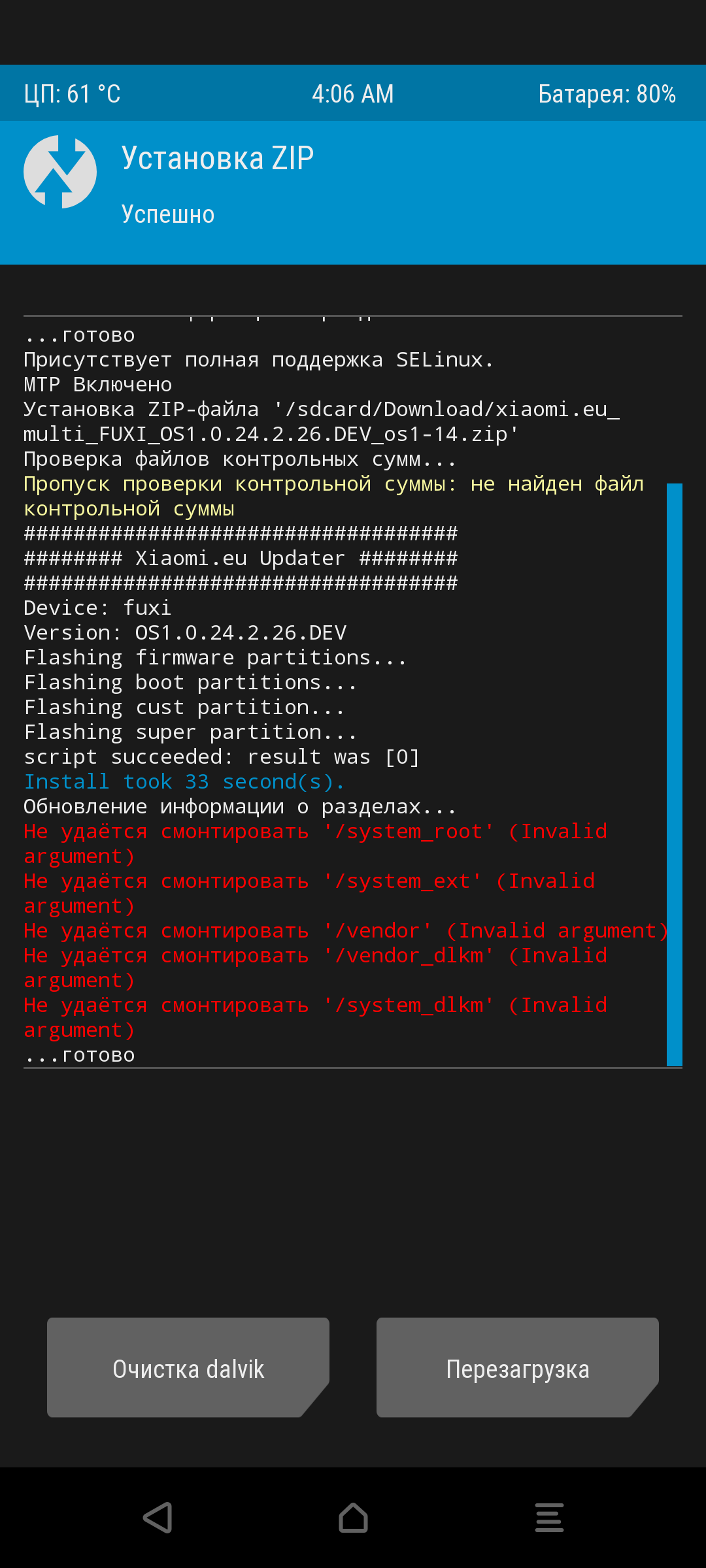Tap the red '/system_root' mount error

[316, 843]
